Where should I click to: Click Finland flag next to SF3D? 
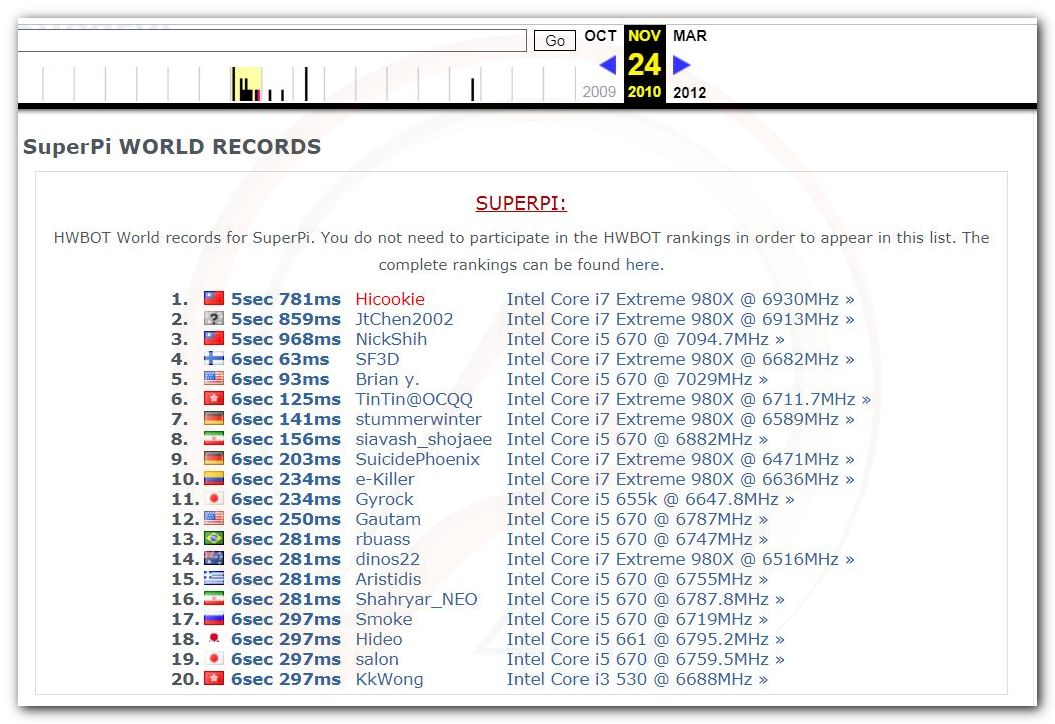(x=214, y=358)
